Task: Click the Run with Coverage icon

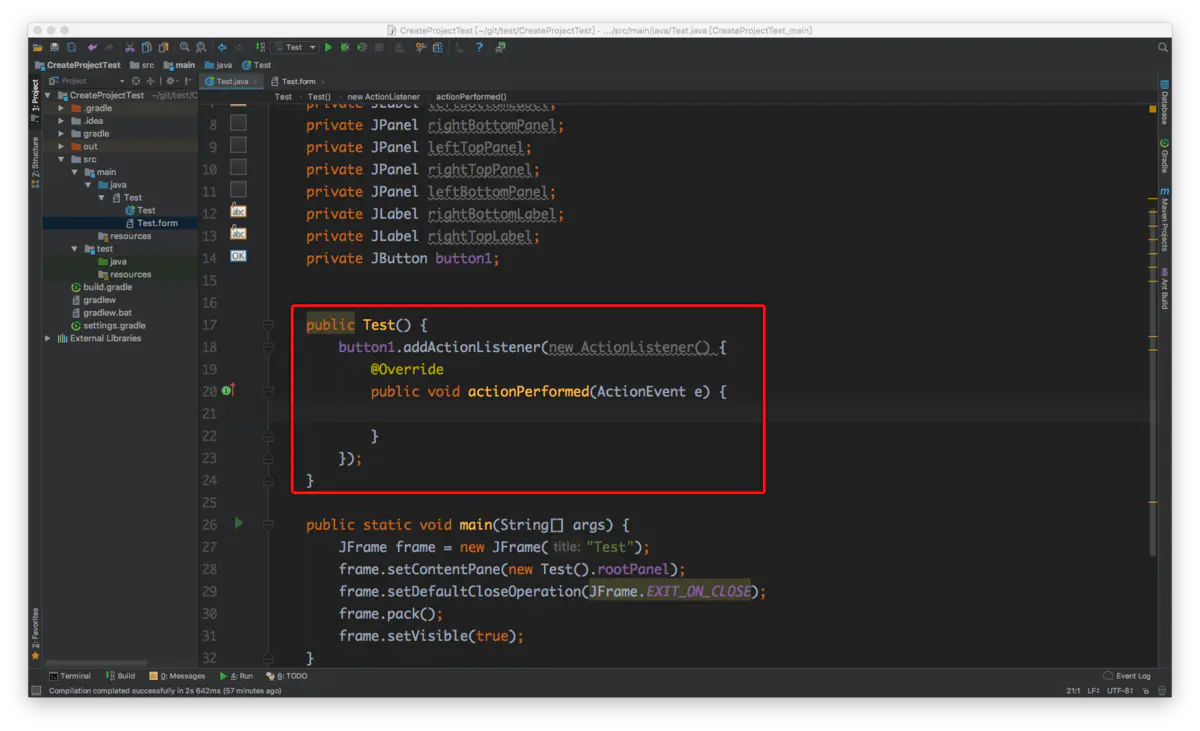Action: click(x=362, y=47)
